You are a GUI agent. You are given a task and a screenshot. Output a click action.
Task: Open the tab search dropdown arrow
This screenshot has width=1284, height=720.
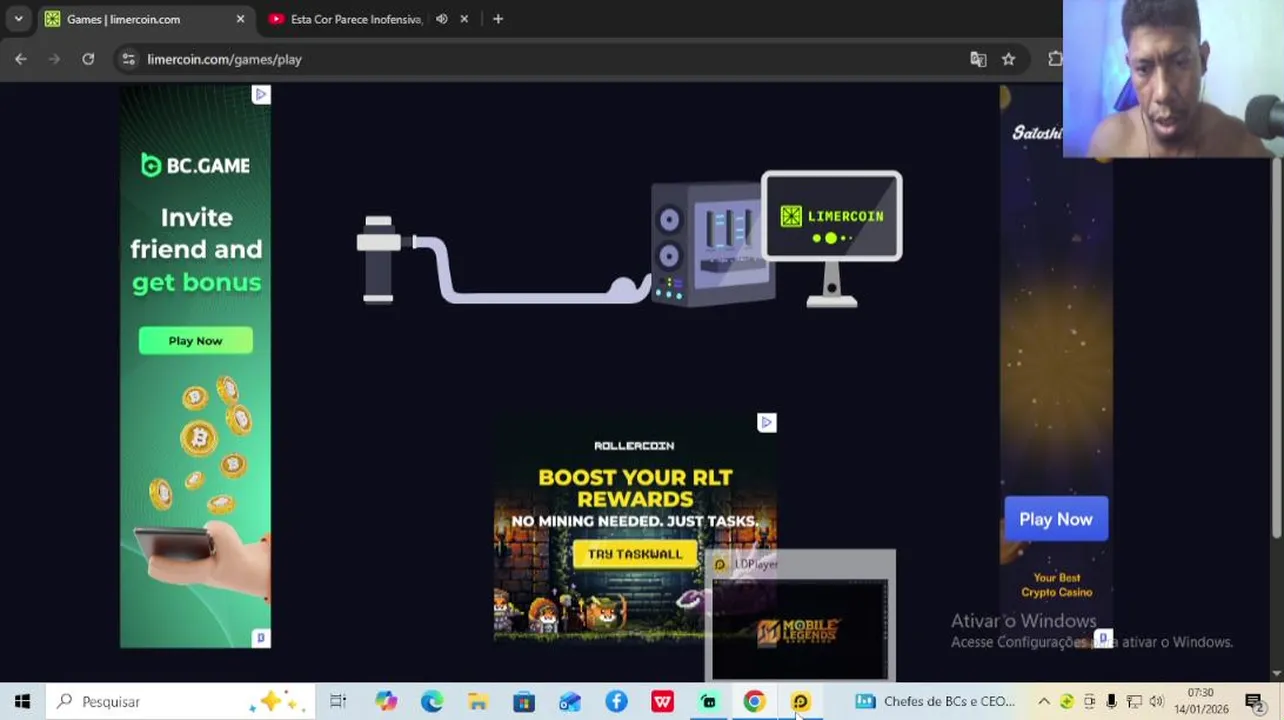(x=18, y=19)
